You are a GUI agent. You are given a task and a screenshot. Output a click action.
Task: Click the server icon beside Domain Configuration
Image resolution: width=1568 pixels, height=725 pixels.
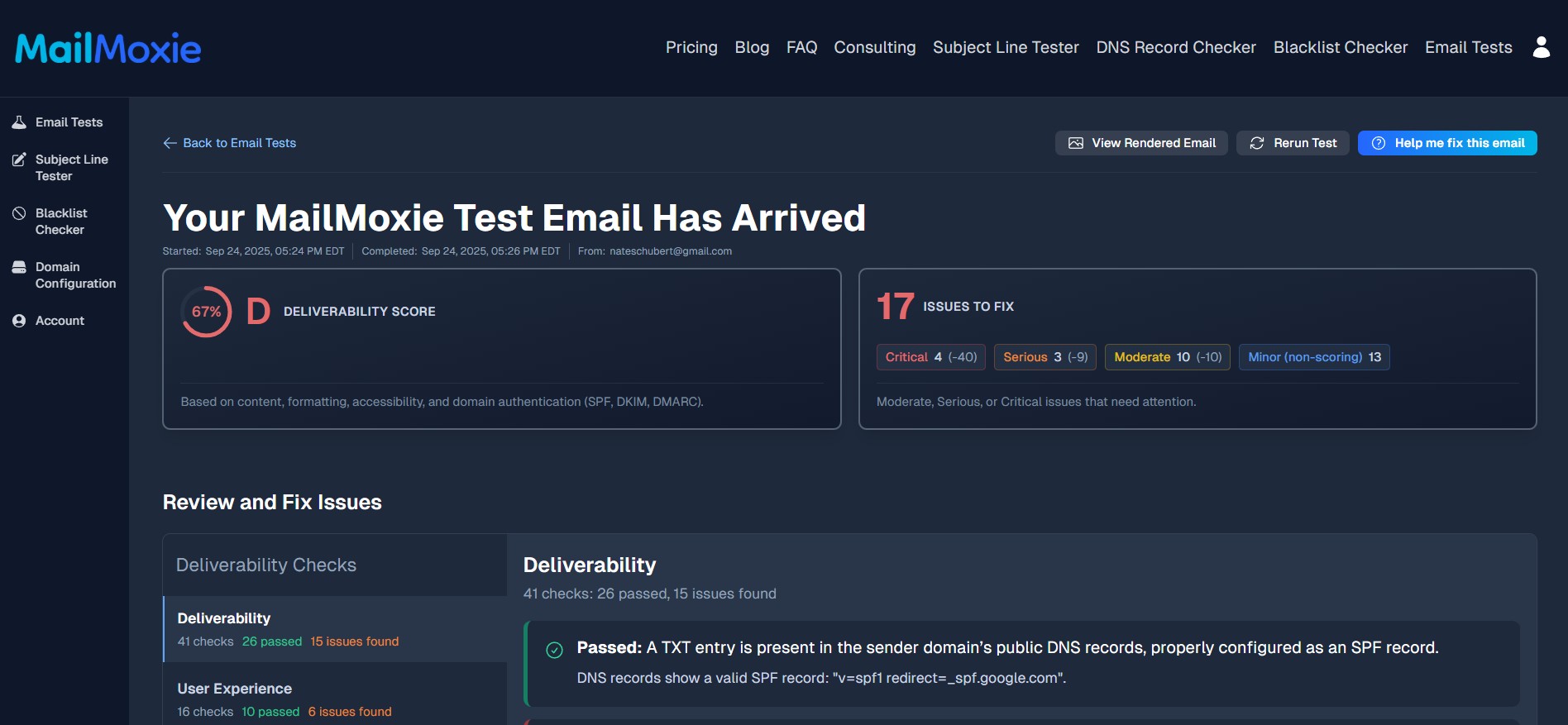coord(19,267)
